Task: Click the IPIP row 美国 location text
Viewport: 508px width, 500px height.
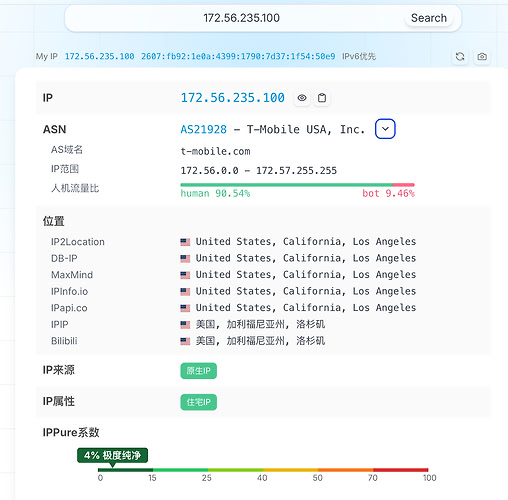Action: tap(260, 324)
